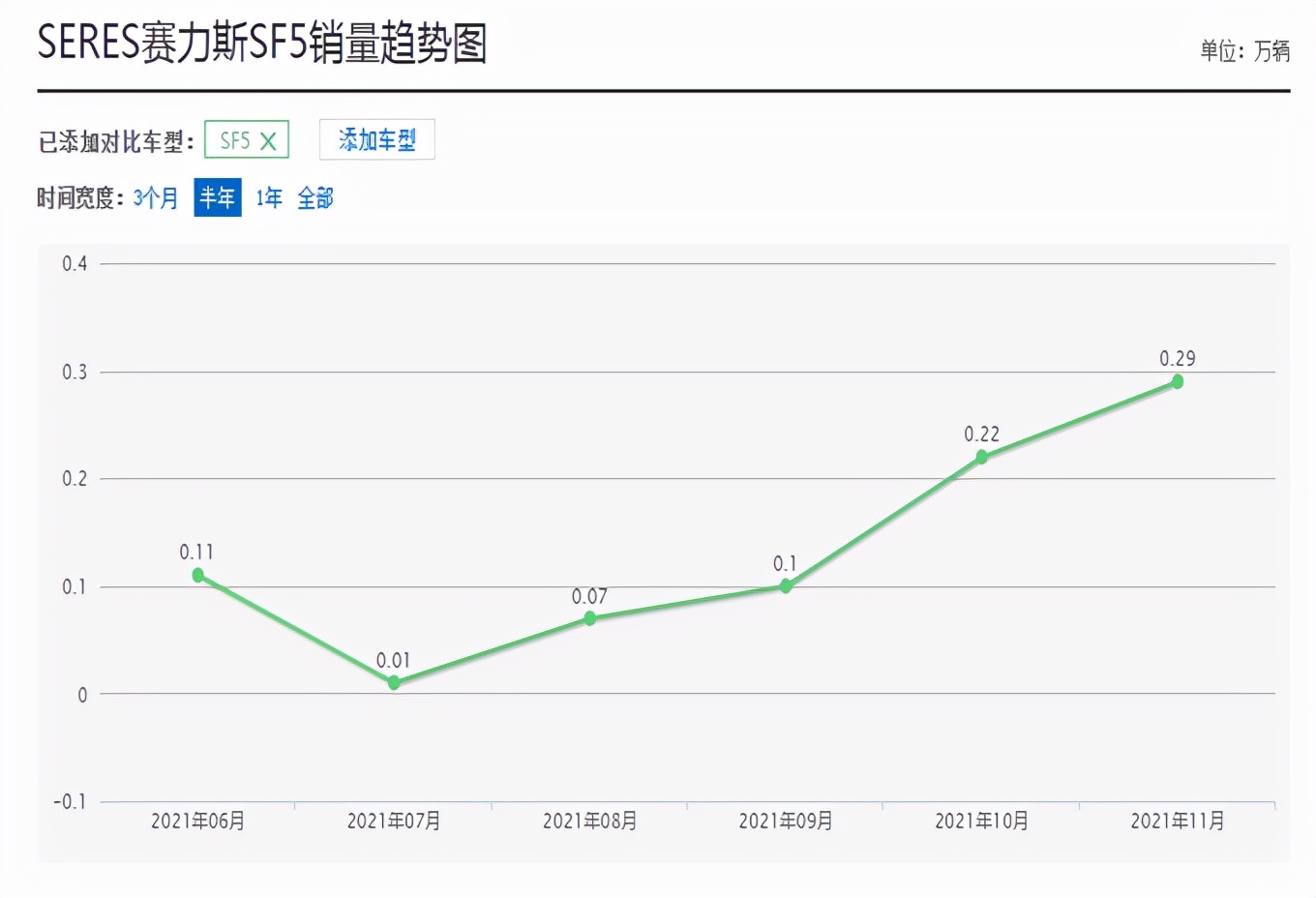Click the x-axis label 2021年06月
This screenshot has width=1316, height=898.
198,821
